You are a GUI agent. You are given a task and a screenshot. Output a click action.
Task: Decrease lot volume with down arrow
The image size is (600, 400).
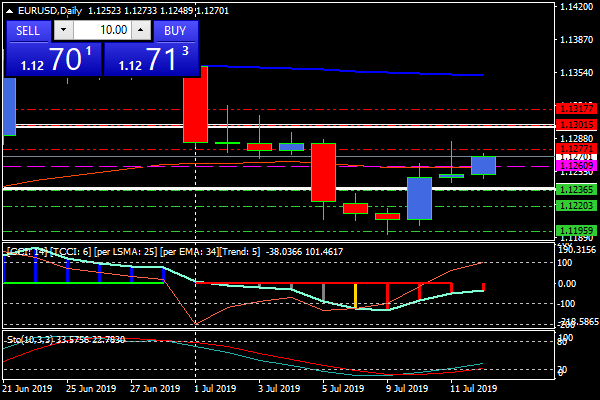64,30
